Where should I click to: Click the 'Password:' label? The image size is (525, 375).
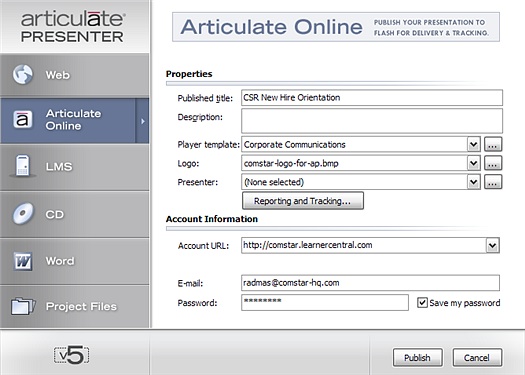(197, 303)
